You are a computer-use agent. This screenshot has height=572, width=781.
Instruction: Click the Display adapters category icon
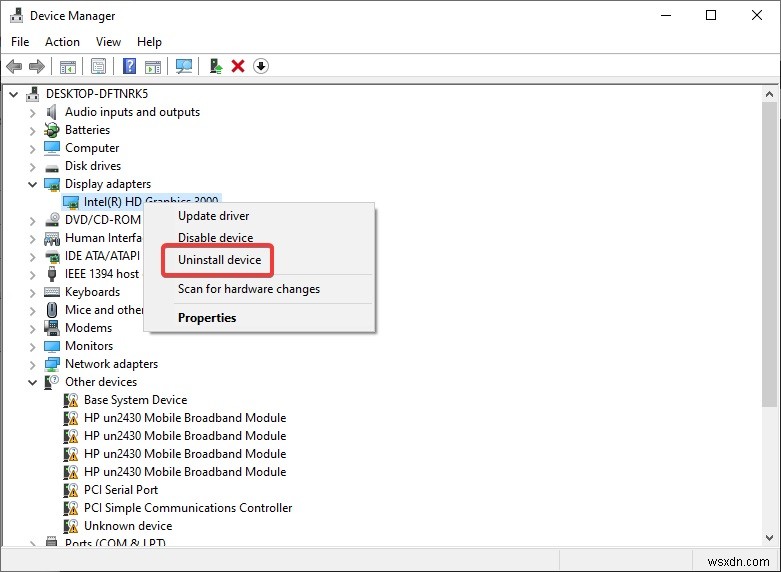52,184
